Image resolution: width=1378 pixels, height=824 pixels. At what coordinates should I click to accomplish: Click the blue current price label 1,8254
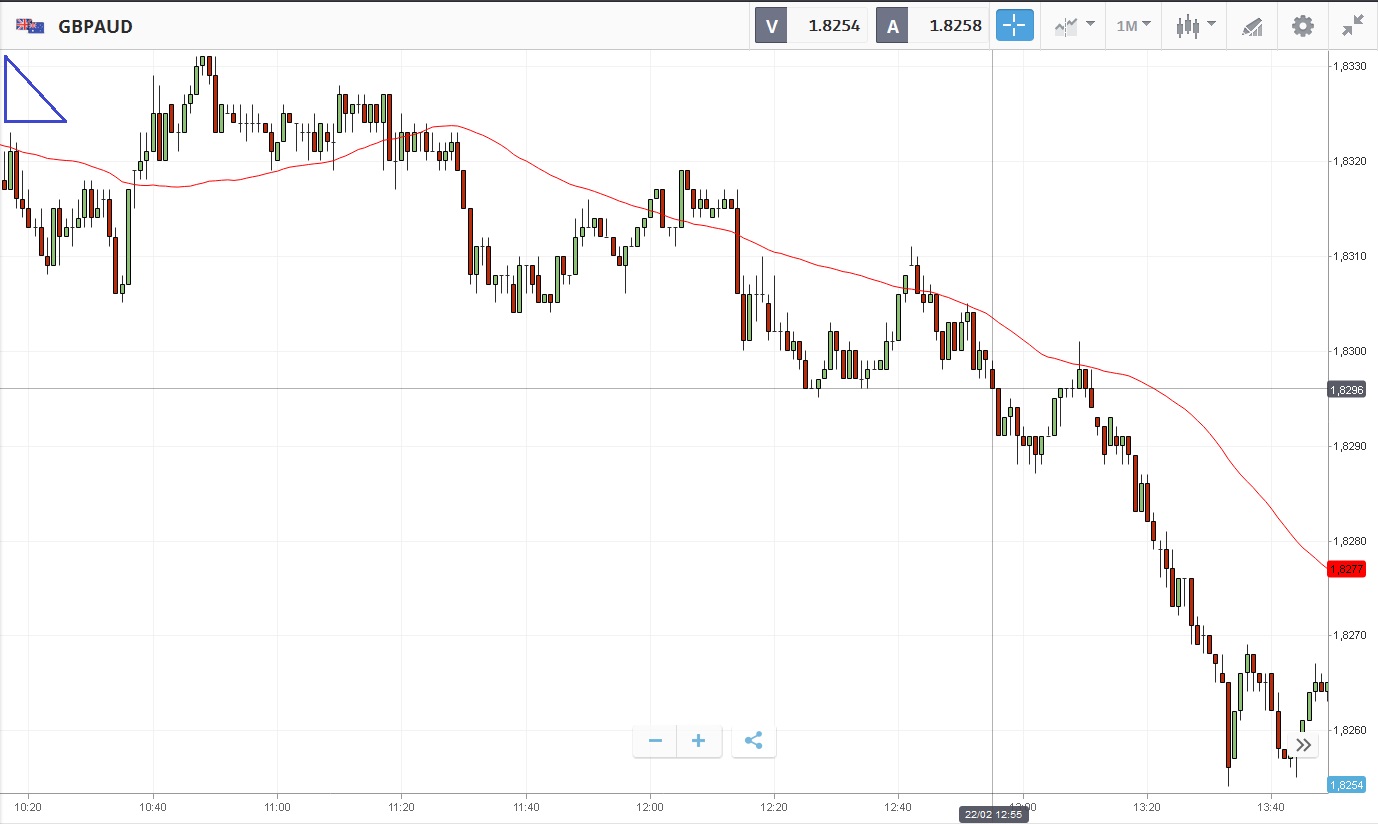coord(1346,785)
